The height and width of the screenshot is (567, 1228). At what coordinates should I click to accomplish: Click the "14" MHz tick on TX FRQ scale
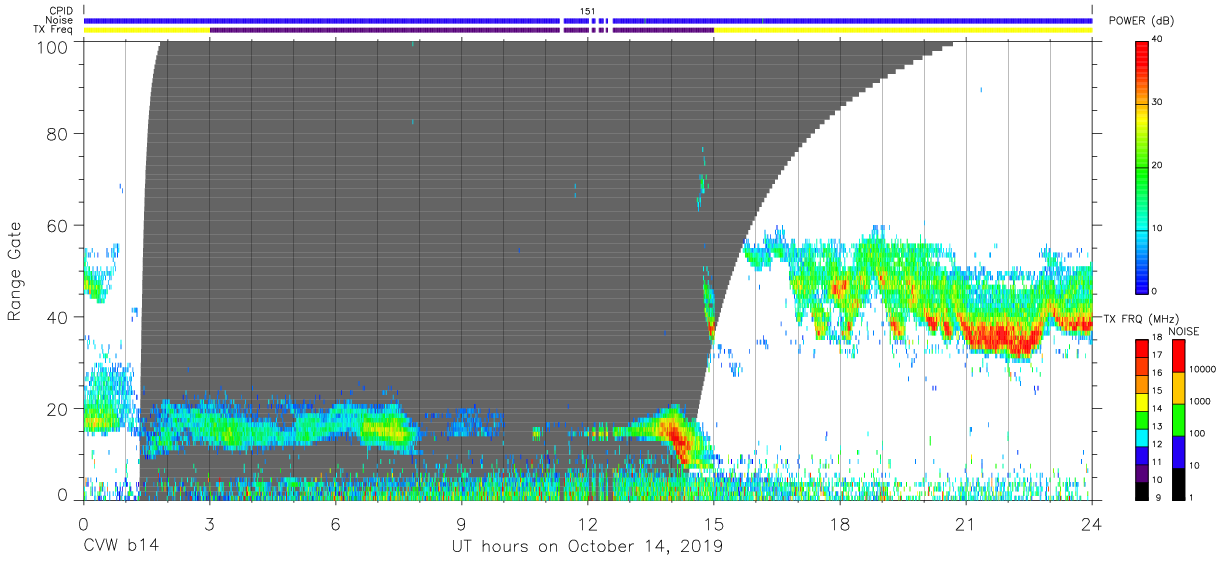coord(1159,408)
